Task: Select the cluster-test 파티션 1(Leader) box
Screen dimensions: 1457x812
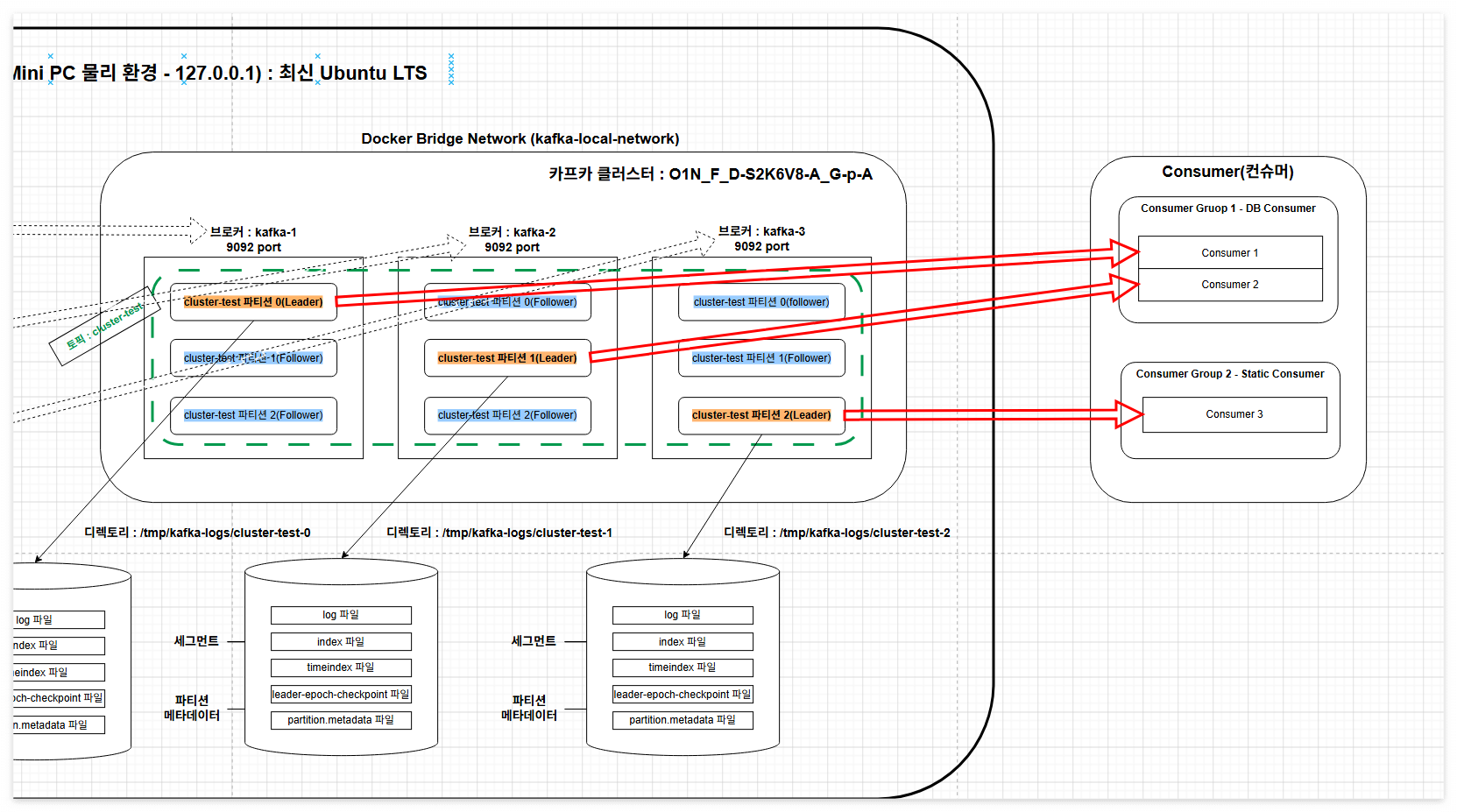Action: [x=507, y=358]
